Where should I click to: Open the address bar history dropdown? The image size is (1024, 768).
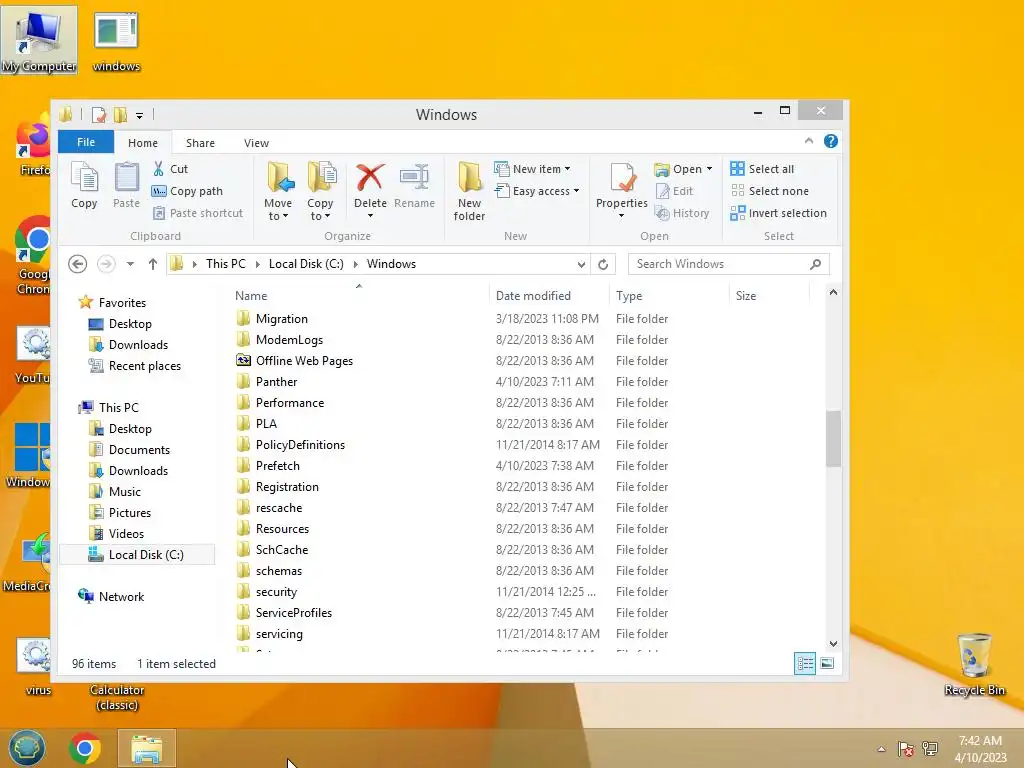(x=581, y=264)
